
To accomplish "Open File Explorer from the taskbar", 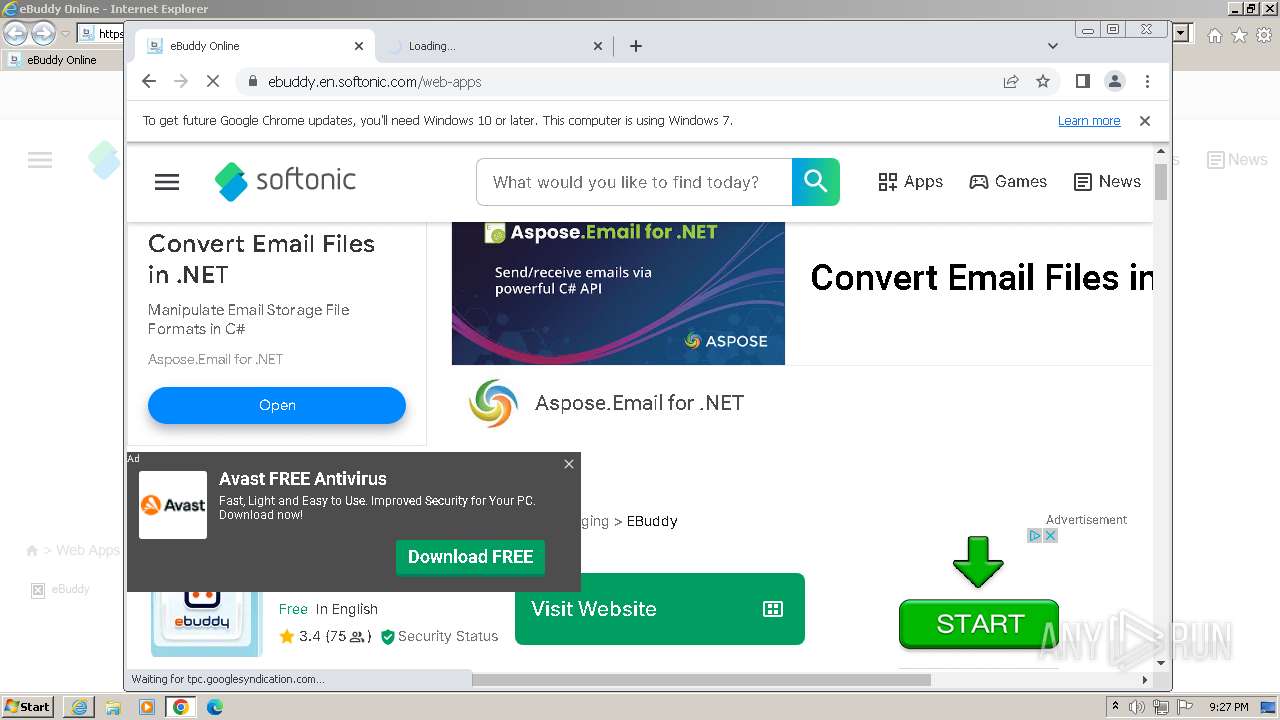I will (x=113, y=707).
